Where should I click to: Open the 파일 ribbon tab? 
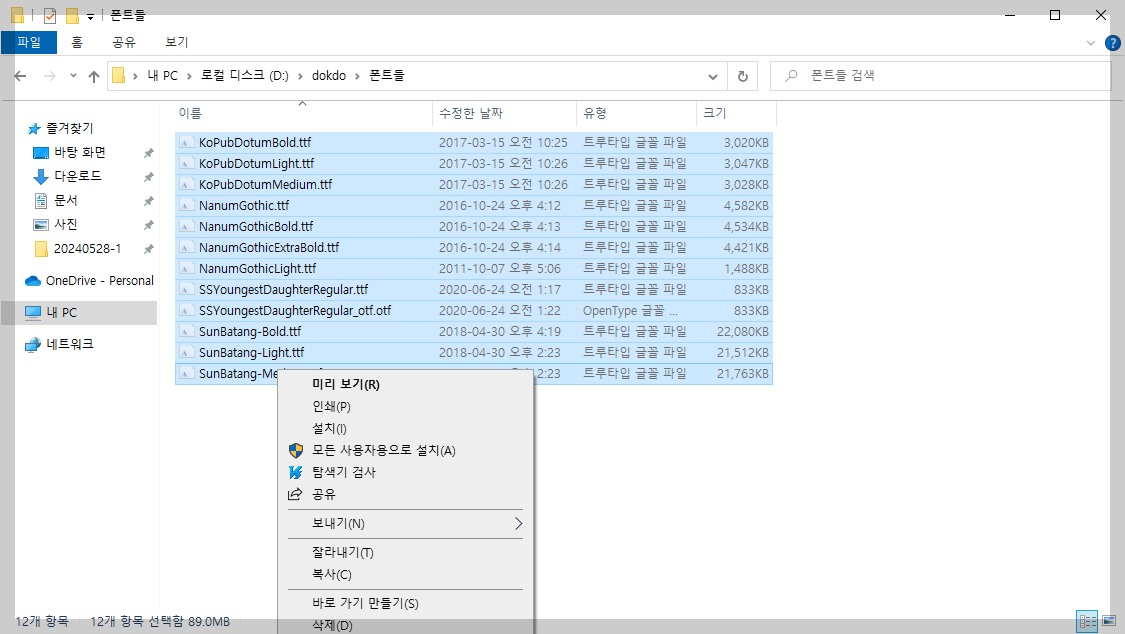29,42
